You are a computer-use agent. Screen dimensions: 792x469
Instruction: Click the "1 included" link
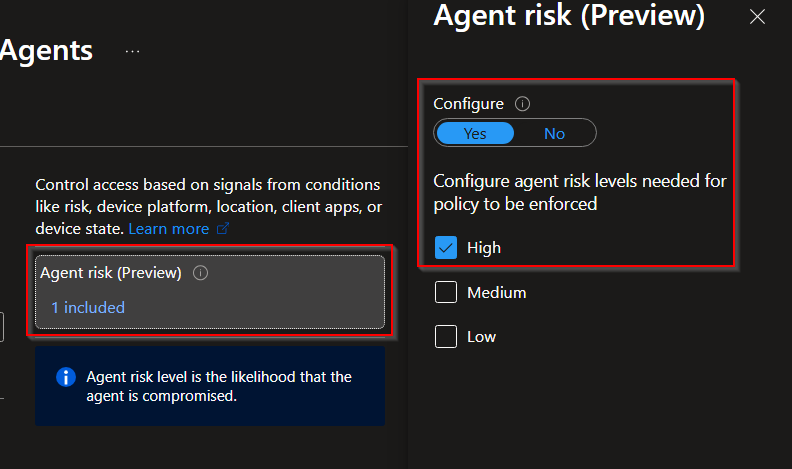tap(88, 307)
